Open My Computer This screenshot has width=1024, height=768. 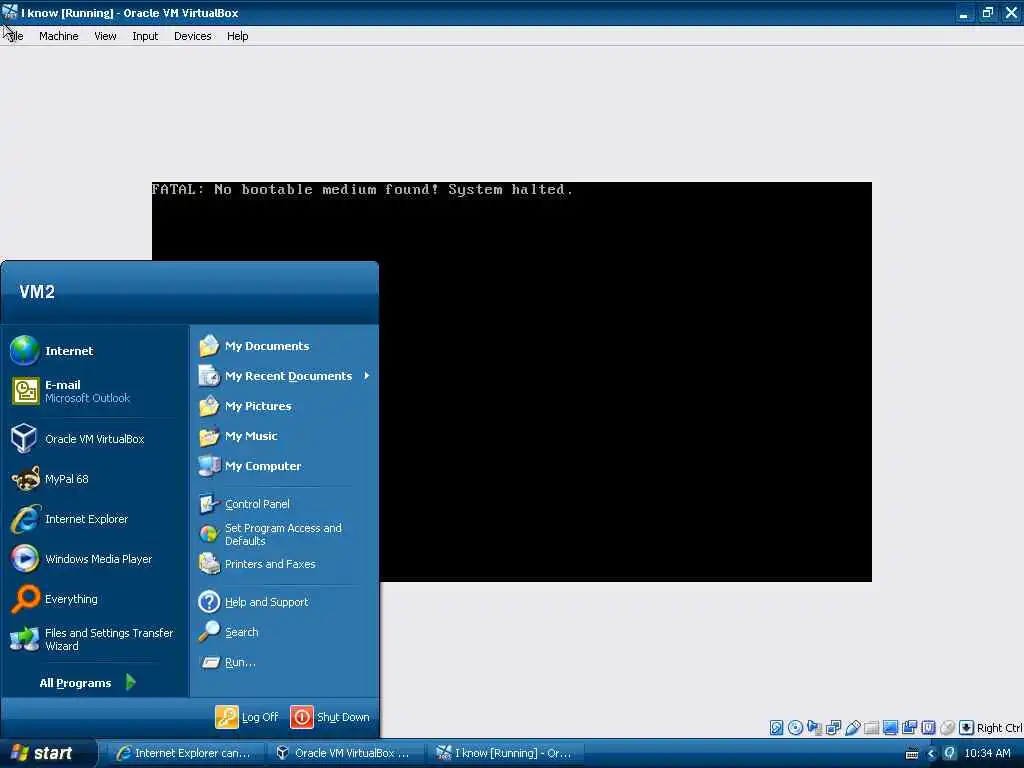tap(284, 466)
